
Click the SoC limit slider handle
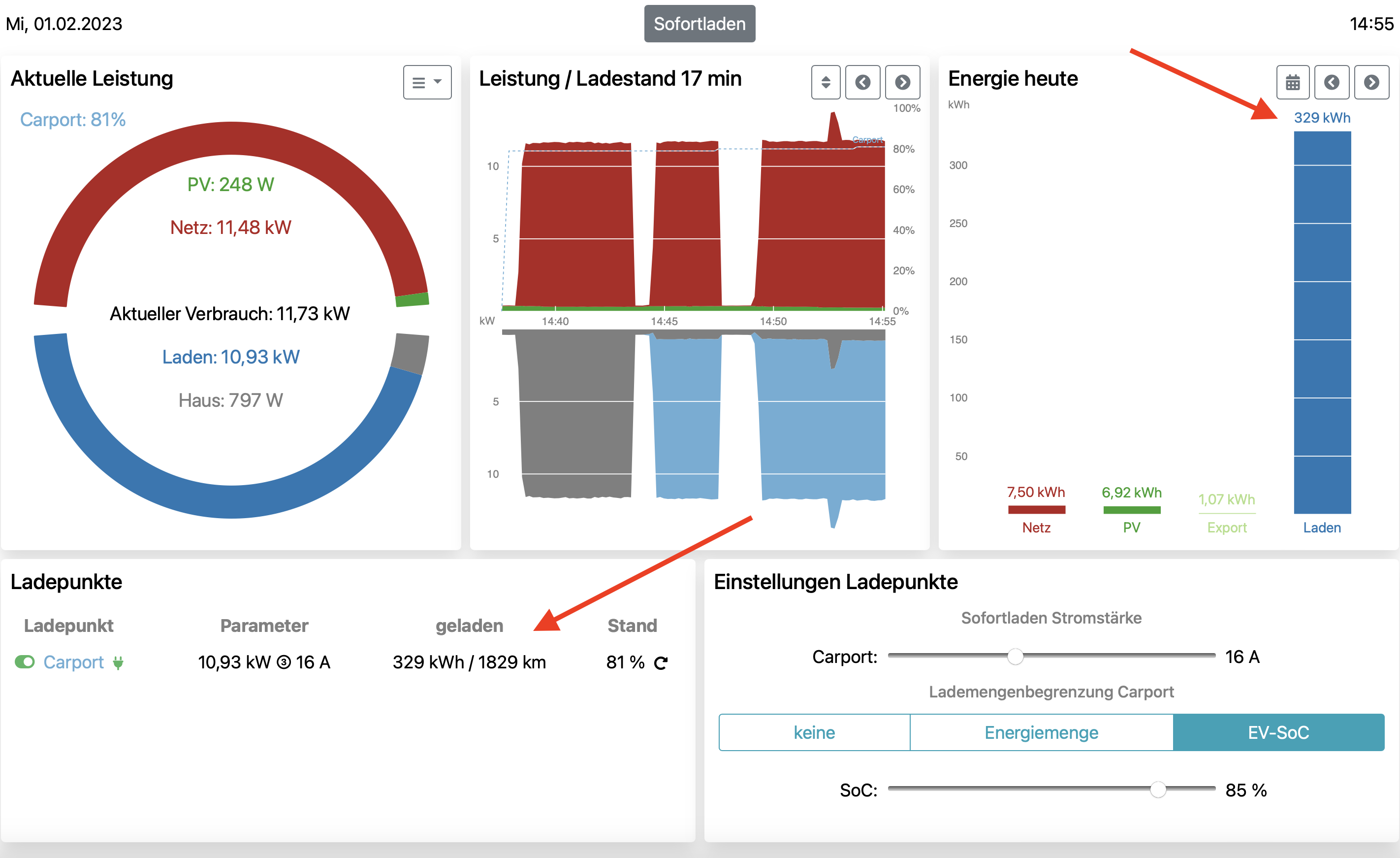[1157, 789]
